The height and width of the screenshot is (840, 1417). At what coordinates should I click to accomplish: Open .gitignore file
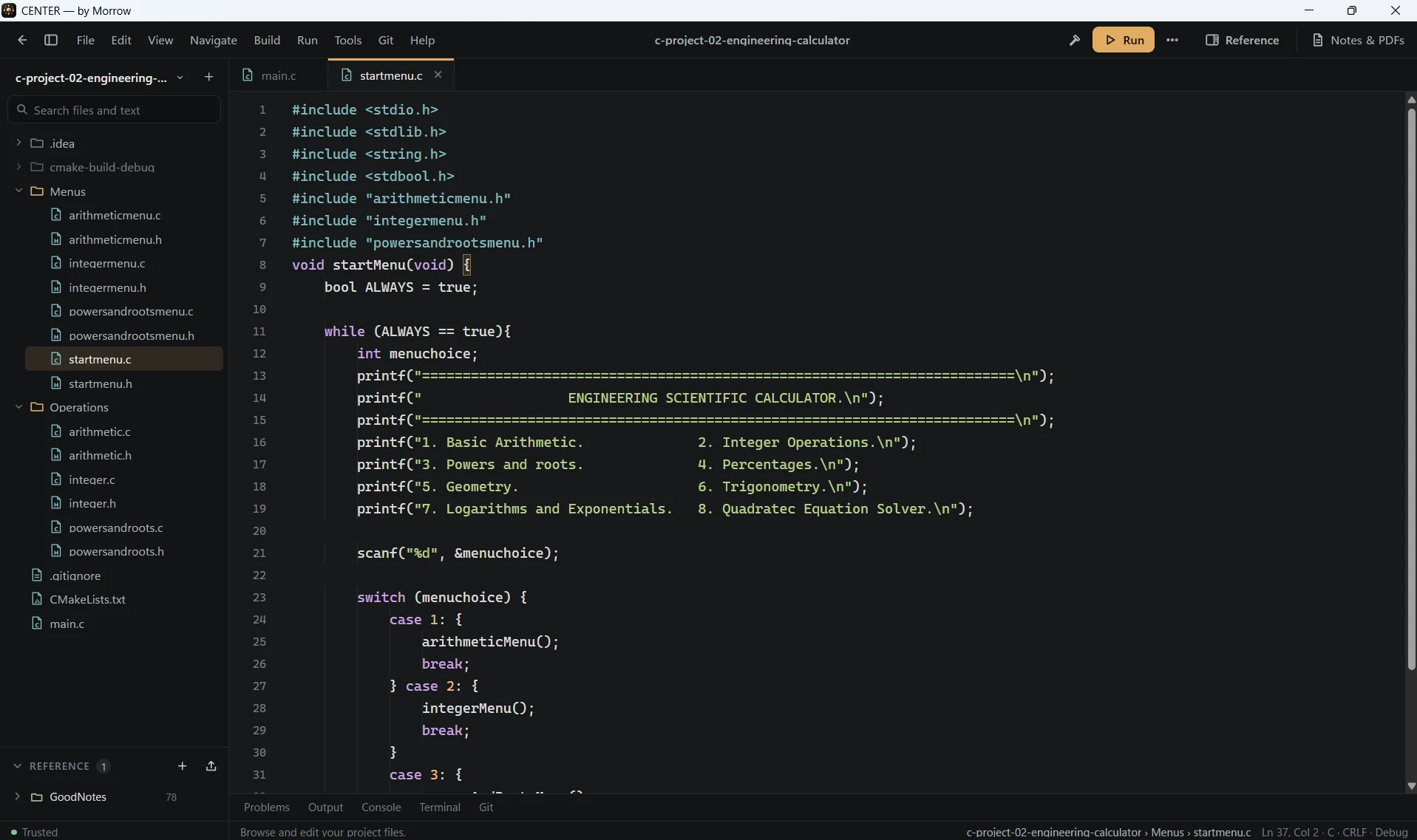click(75, 576)
